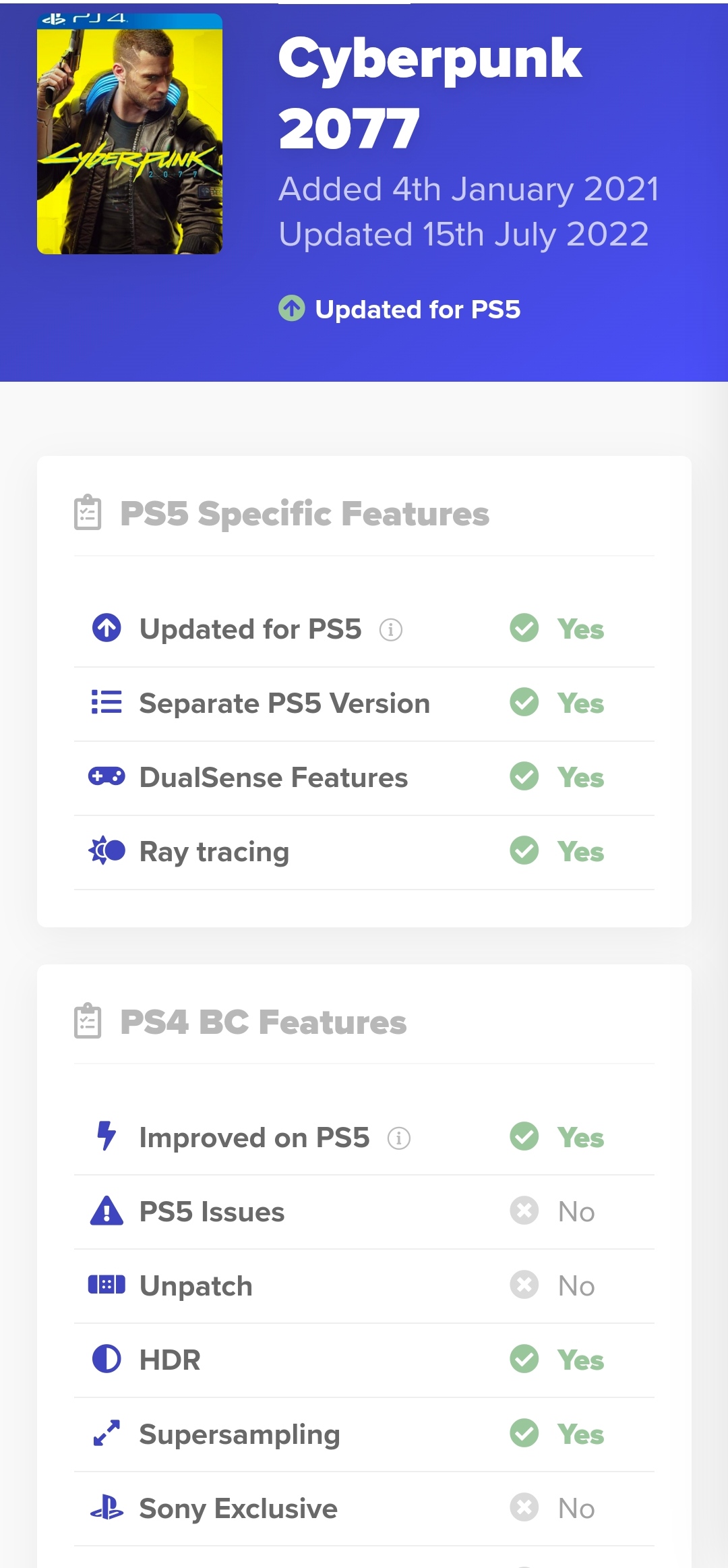Click the PS5 Specific Features clipboard icon
Image resolution: width=728 pixels, height=1568 pixels.
(88, 513)
